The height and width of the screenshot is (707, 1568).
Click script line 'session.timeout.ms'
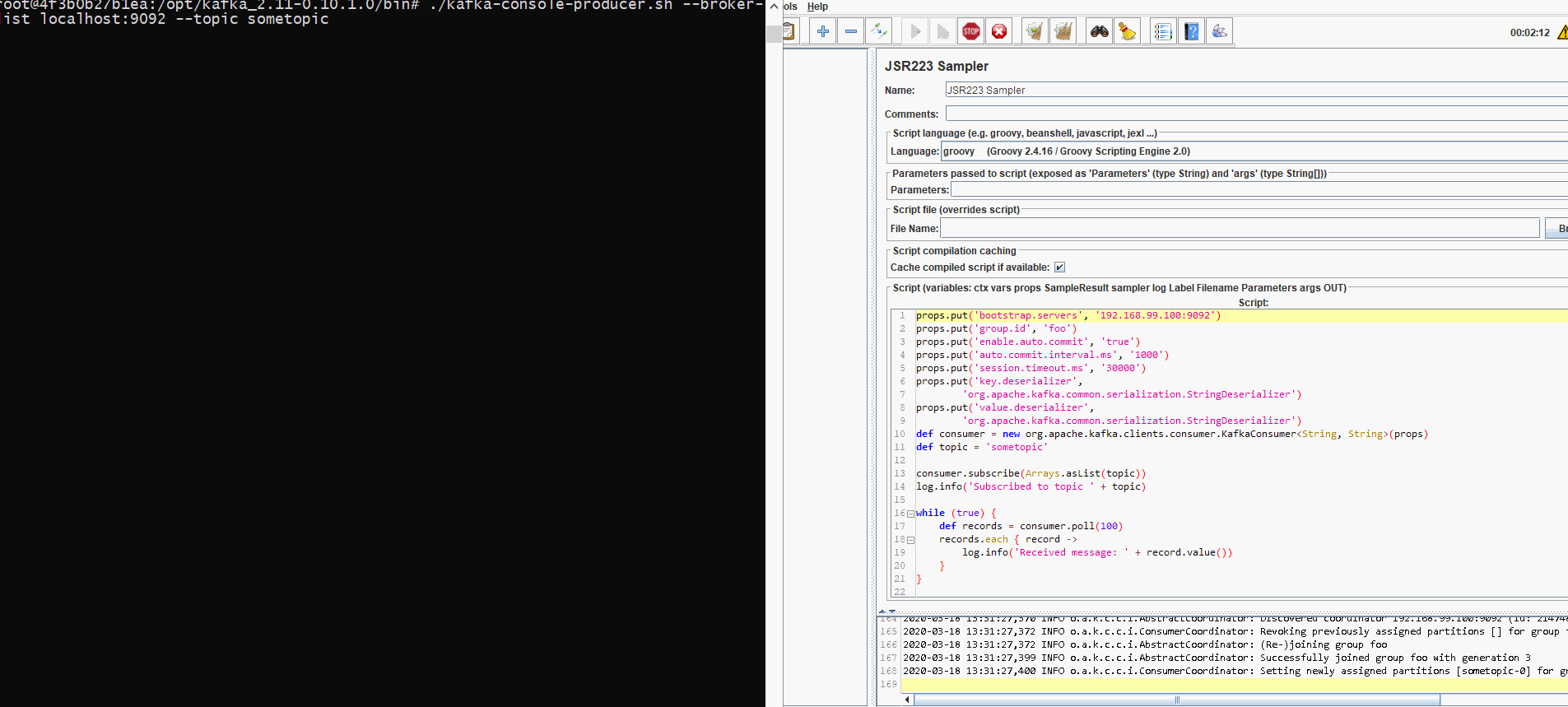pos(1031,368)
